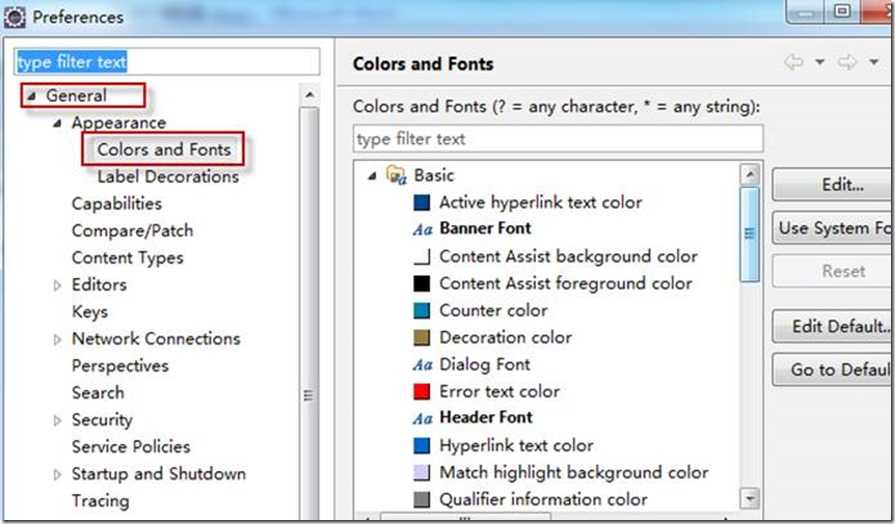Select the Hyperlink text color swatch
This screenshot has width=895, height=524.
pos(422,446)
